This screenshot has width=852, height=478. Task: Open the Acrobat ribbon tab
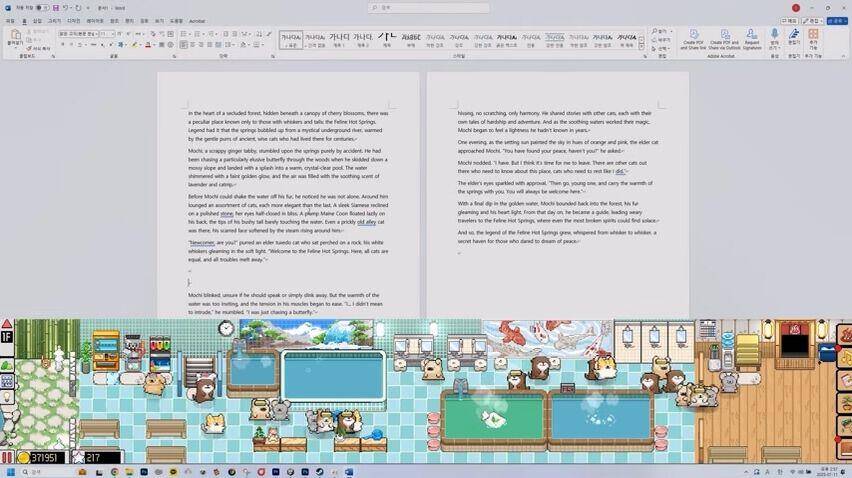pos(197,21)
